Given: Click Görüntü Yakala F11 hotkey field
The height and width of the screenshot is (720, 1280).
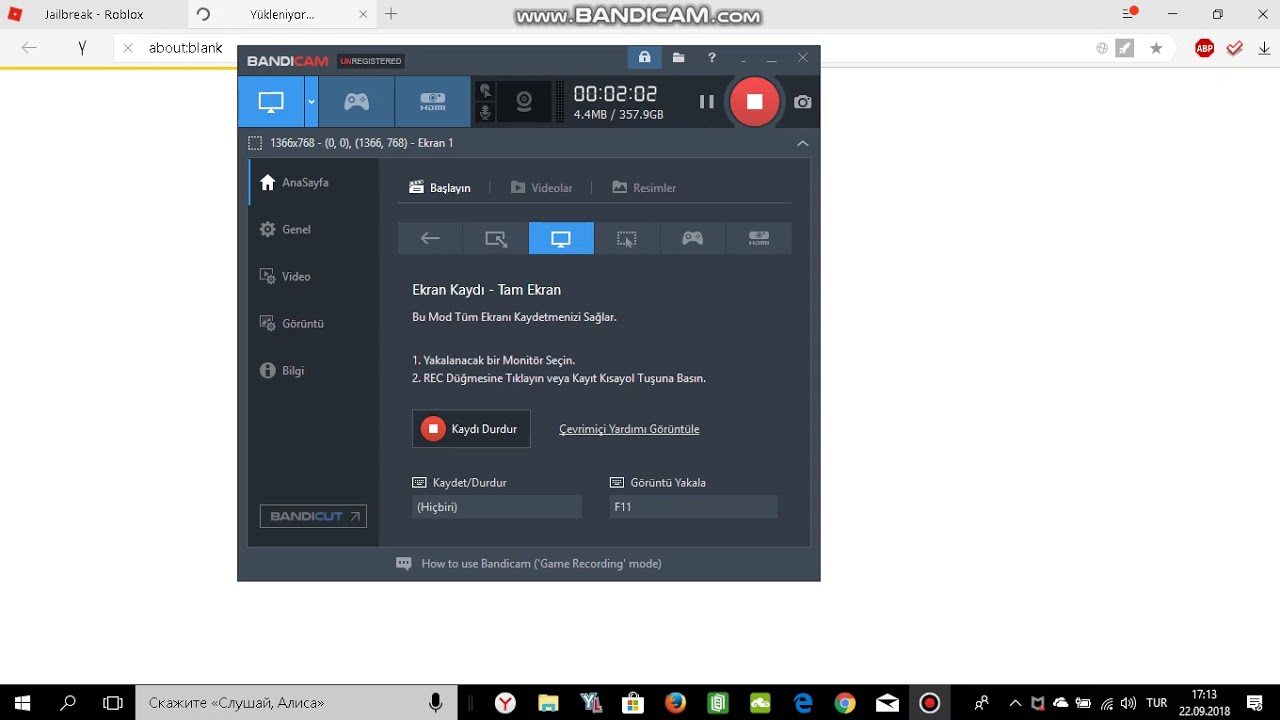Looking at the screenshot, I should pos(693,507).
